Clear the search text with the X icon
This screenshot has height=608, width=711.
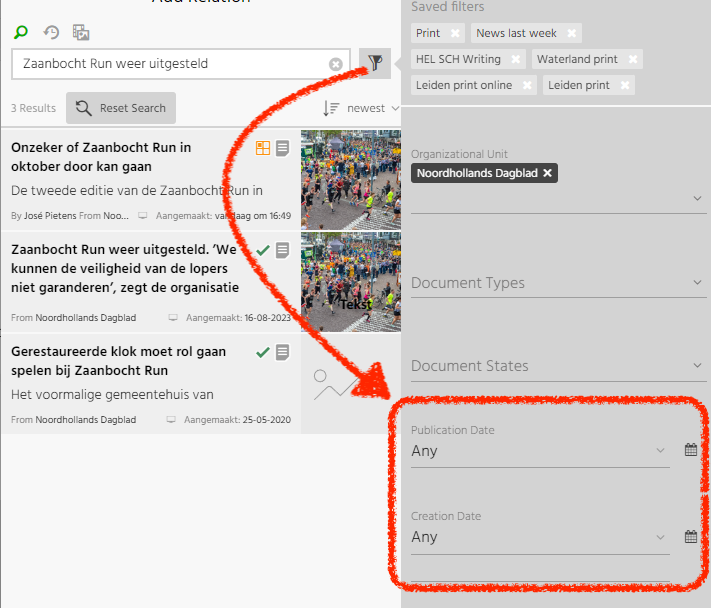(336, 64)
